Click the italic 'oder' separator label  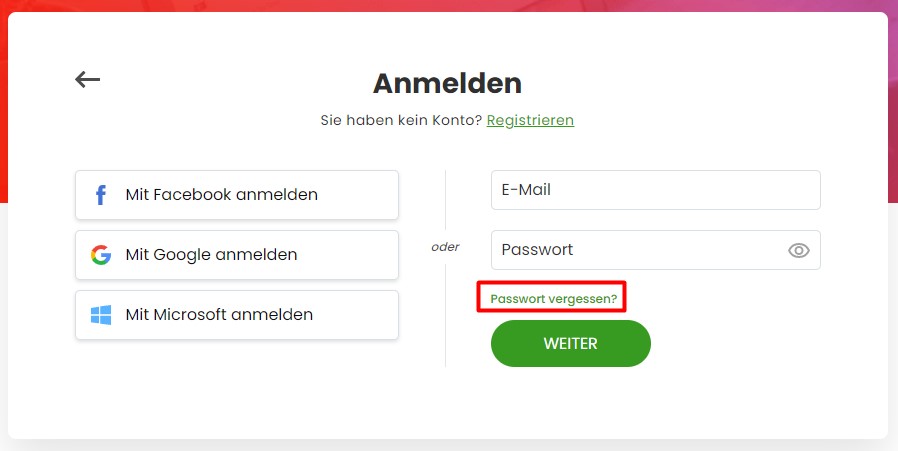click(x=445, y=247)
